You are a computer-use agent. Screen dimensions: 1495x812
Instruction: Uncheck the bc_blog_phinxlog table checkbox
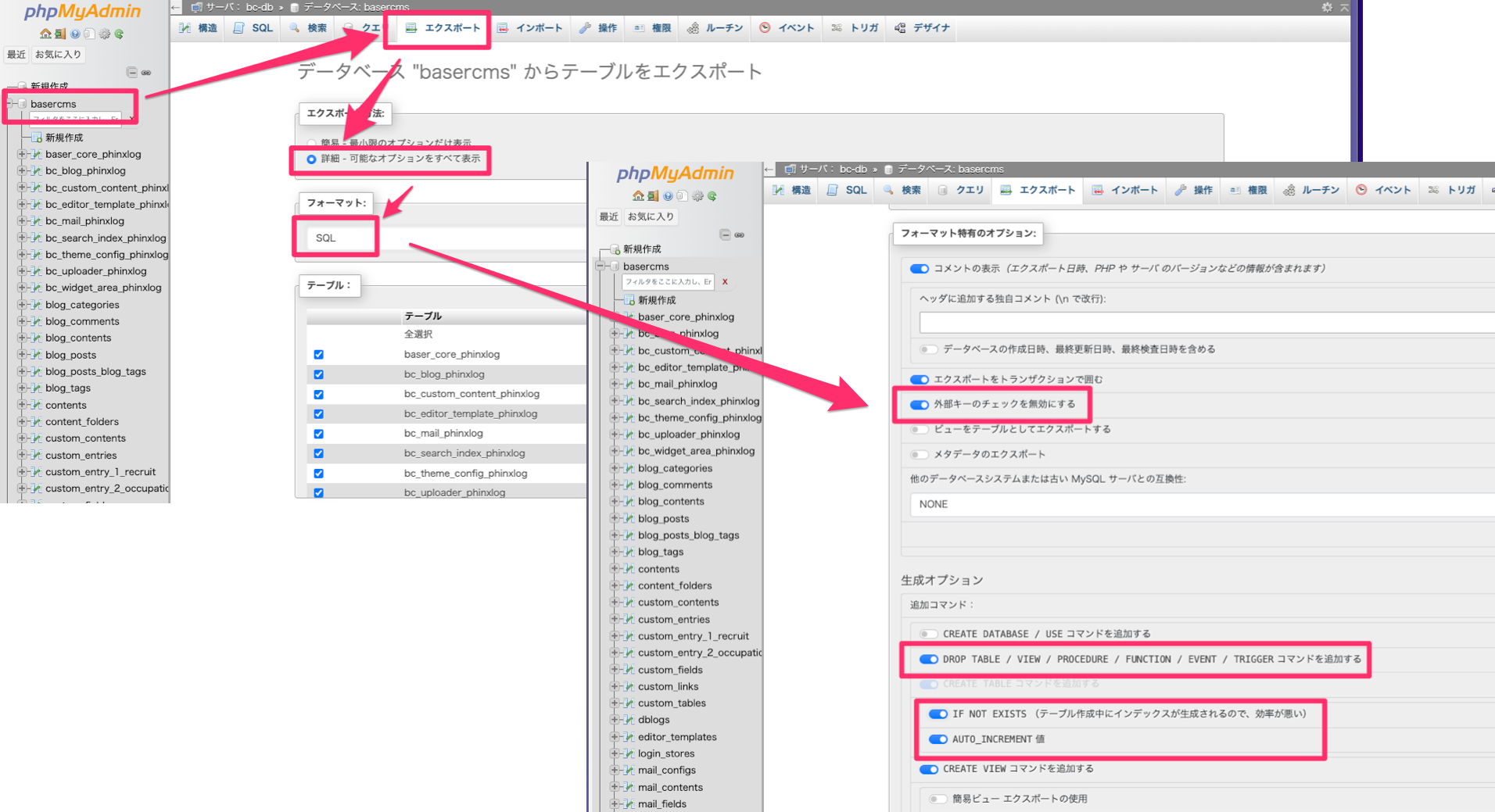pyautogui.click(x=318, y=374)
